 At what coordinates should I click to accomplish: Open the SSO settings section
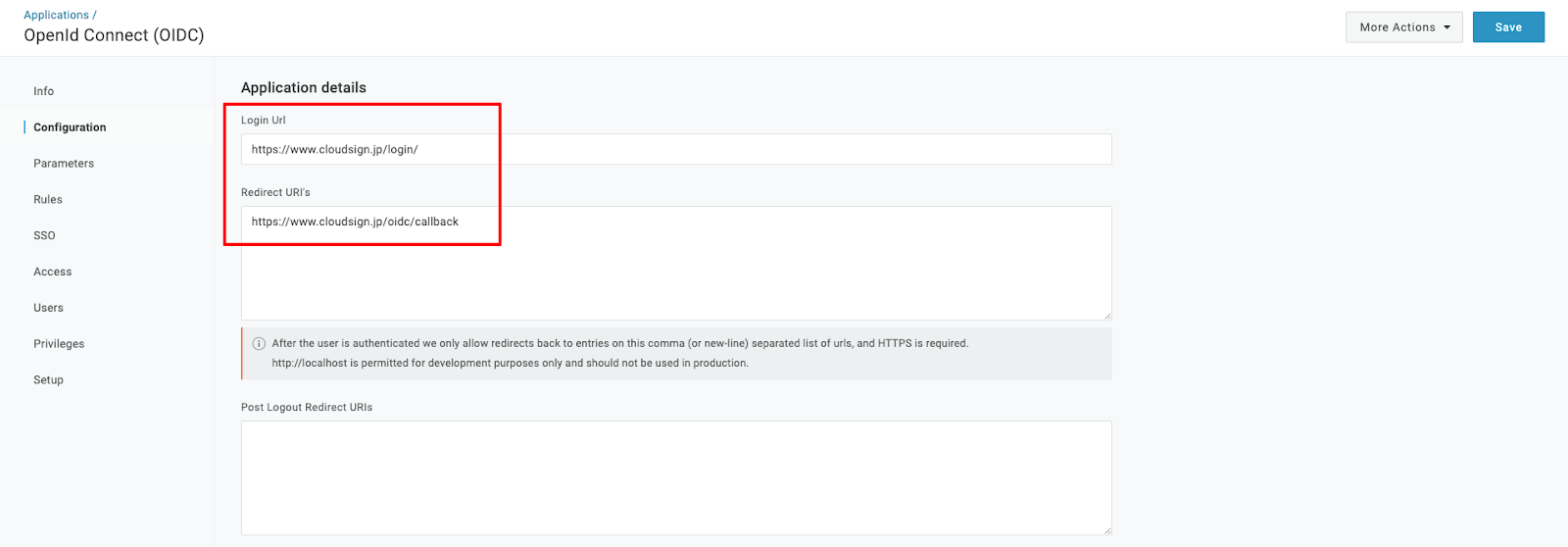pos(44,236)
